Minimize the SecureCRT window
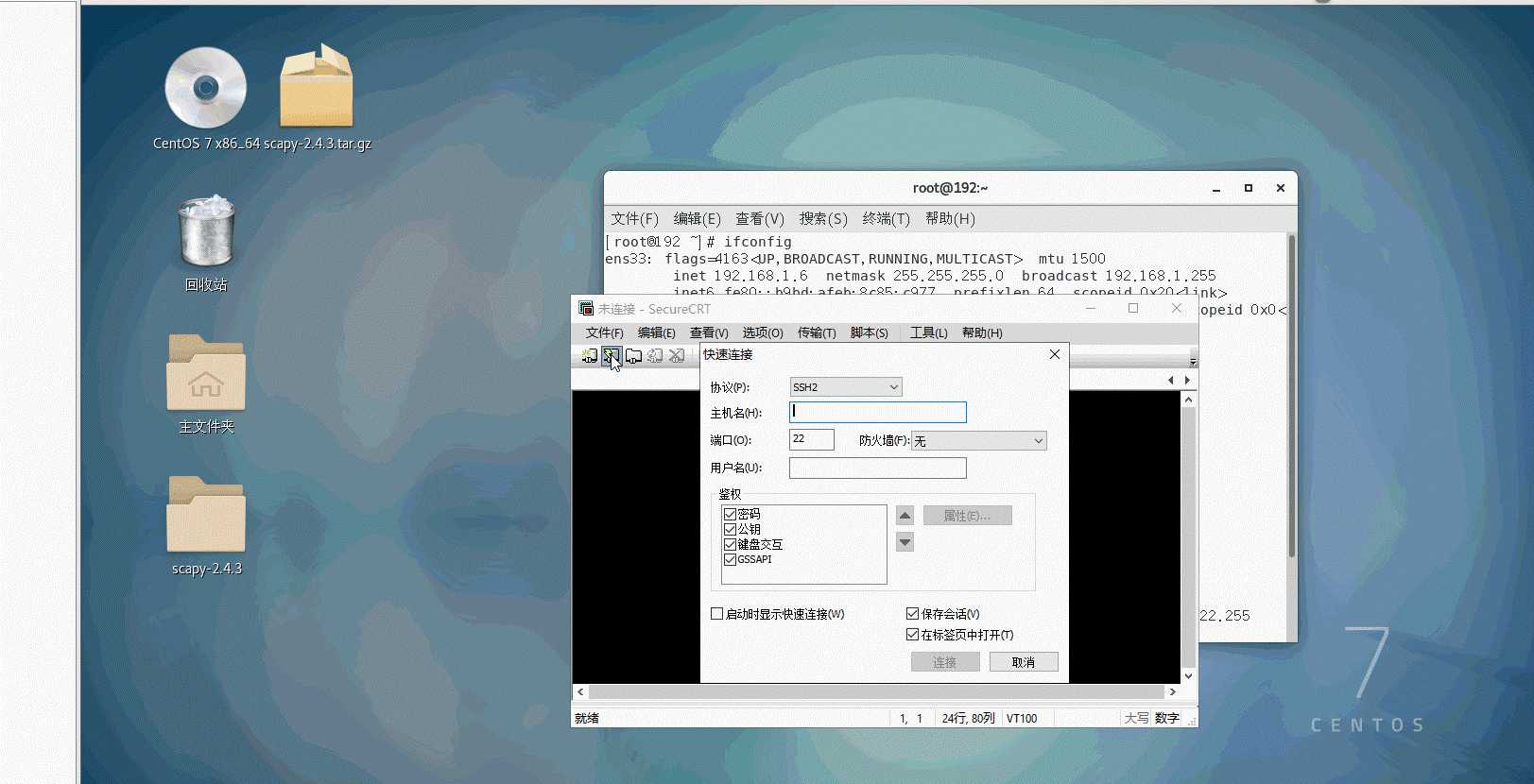This screenshot has width=1534, height=784. (1091, 309)
